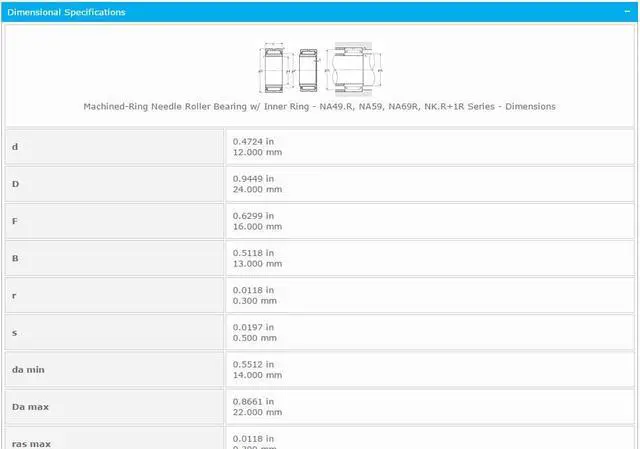Select the da min row label
This screenshot has height=449, width=640.
tap(28, 370)
